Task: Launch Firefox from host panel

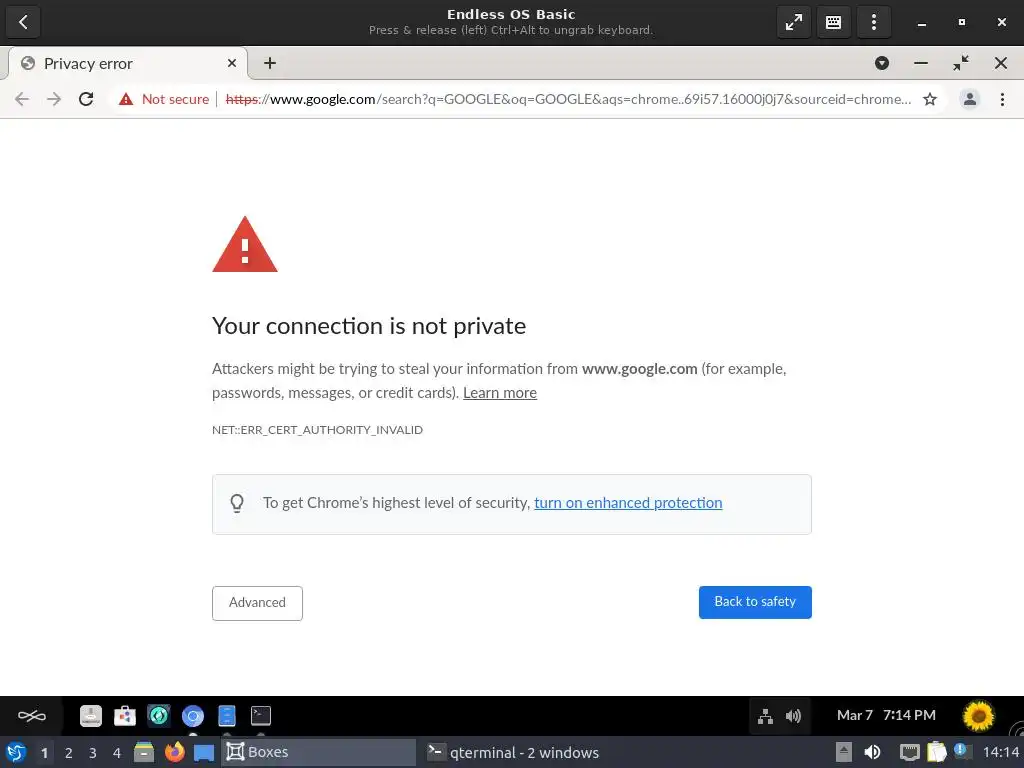Action: (x=174, y=753)
